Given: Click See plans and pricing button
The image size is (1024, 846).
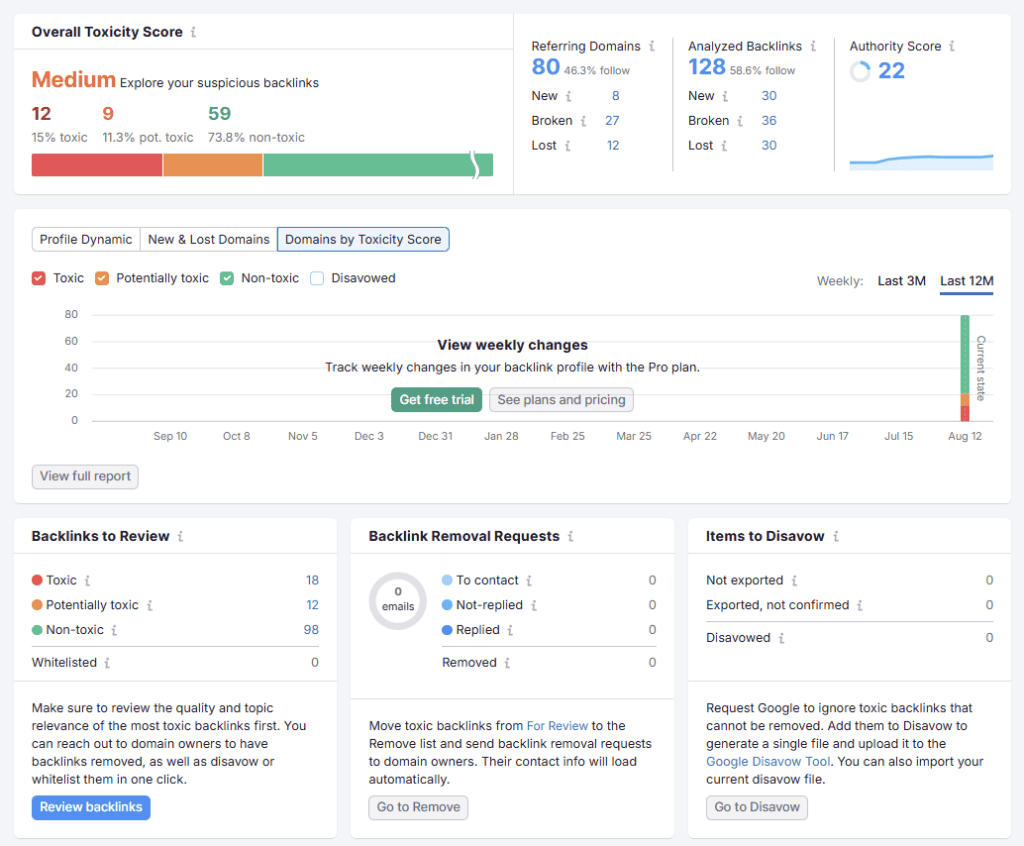Looking at the screenshot, I should 561,400.
